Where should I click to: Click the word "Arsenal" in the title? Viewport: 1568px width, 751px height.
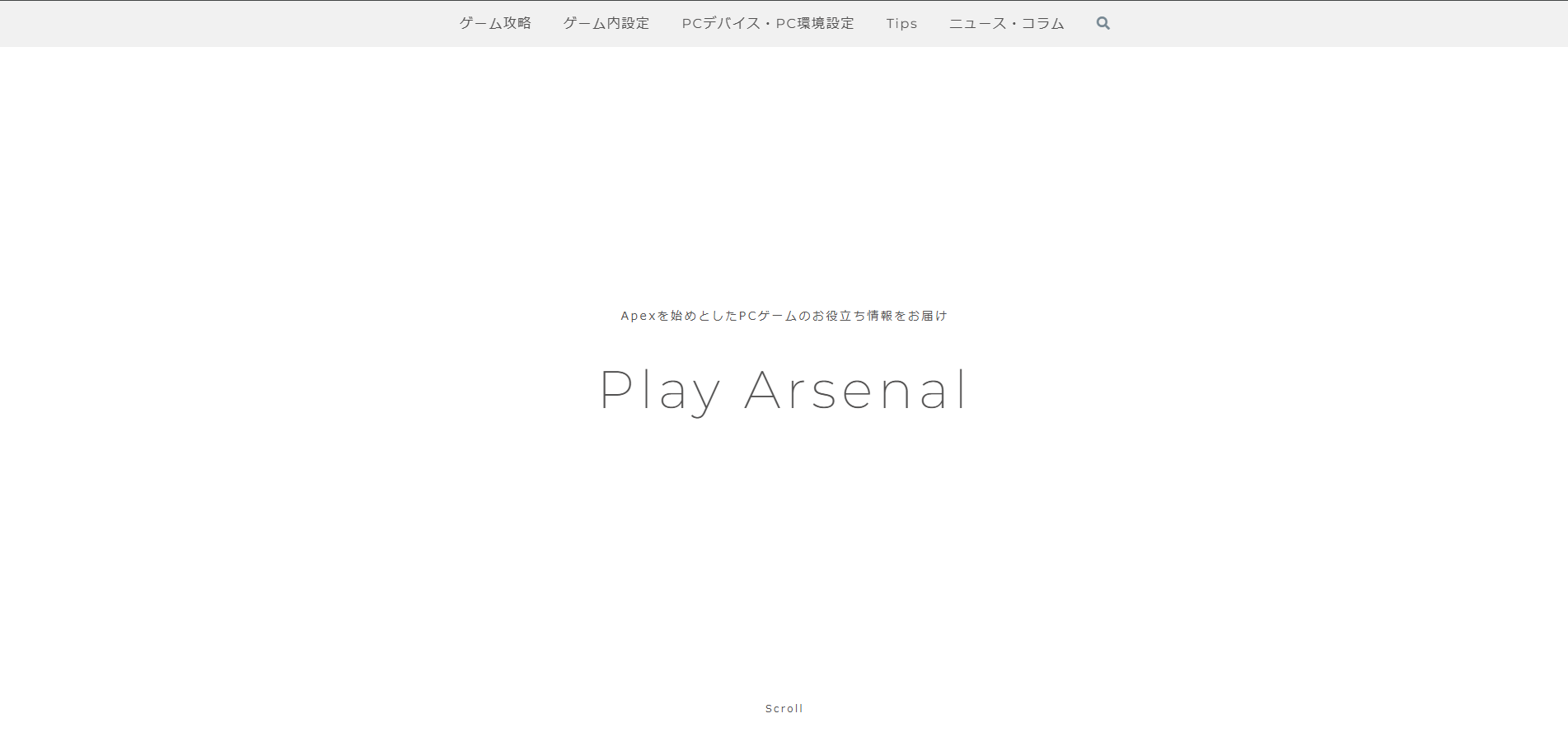[x=855, y=390]
